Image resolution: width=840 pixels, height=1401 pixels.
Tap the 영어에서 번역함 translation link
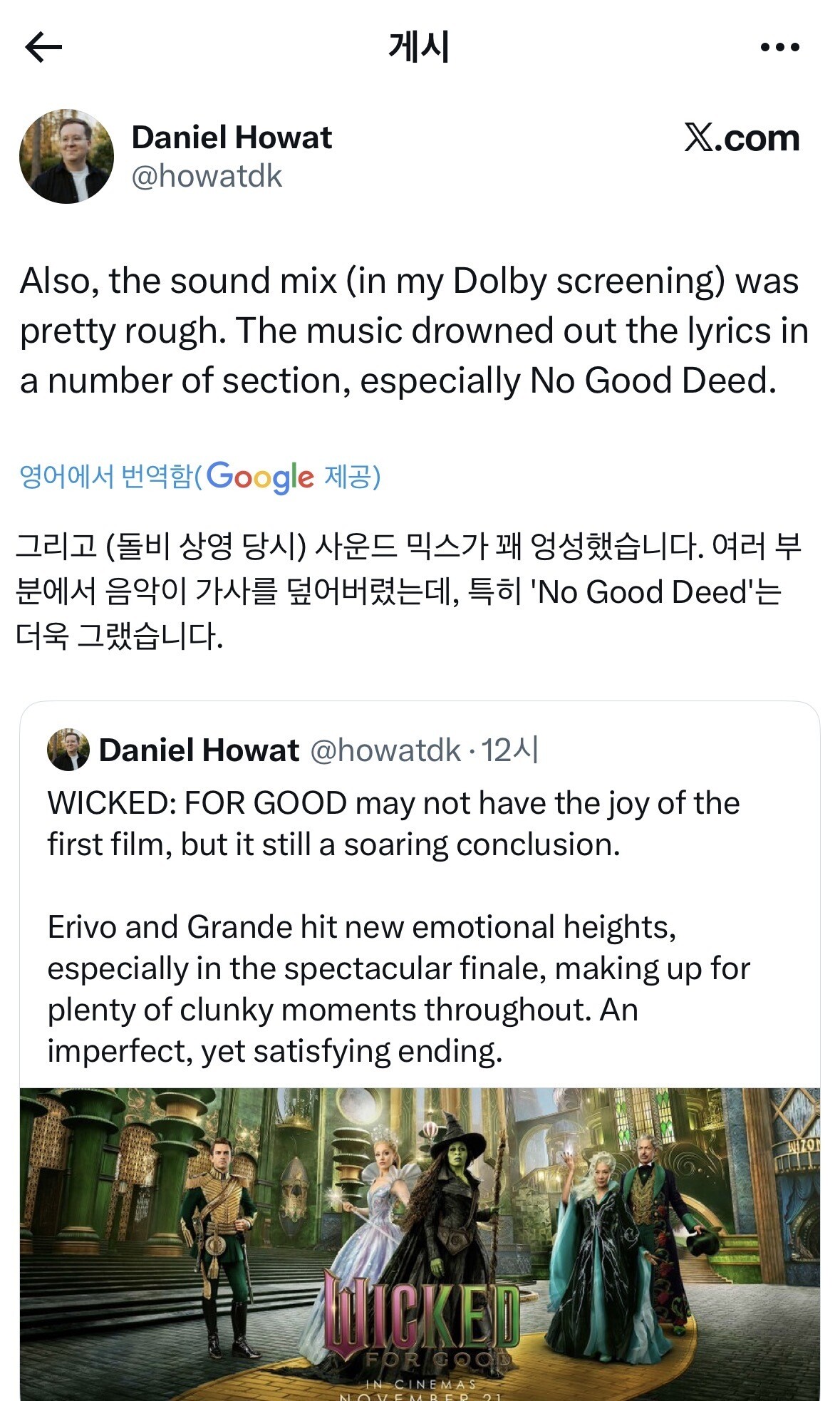106,477
